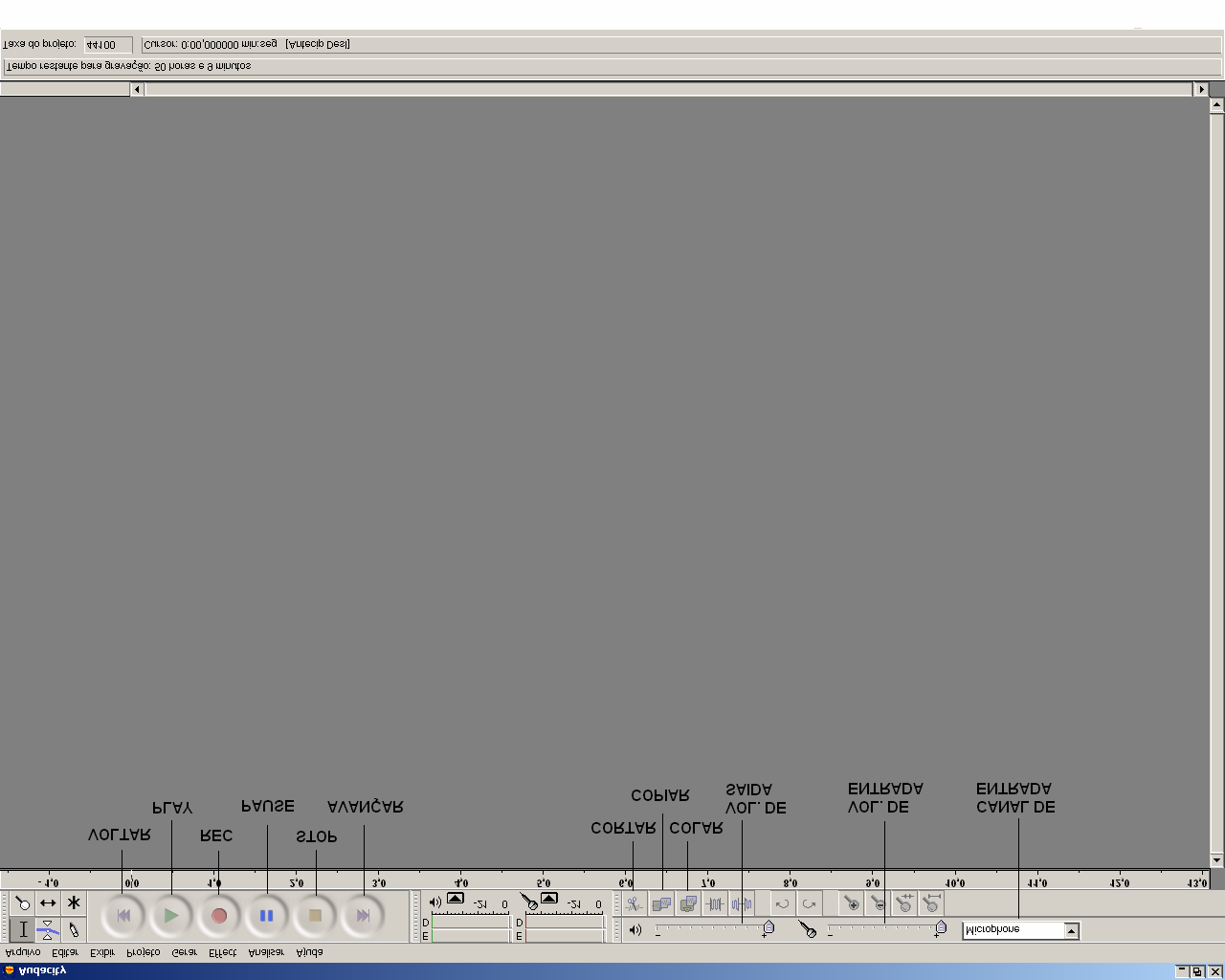Screen dimensions: 1225x980
Task: Click the speaker icon beside output slider
Action: coord(635,929)
